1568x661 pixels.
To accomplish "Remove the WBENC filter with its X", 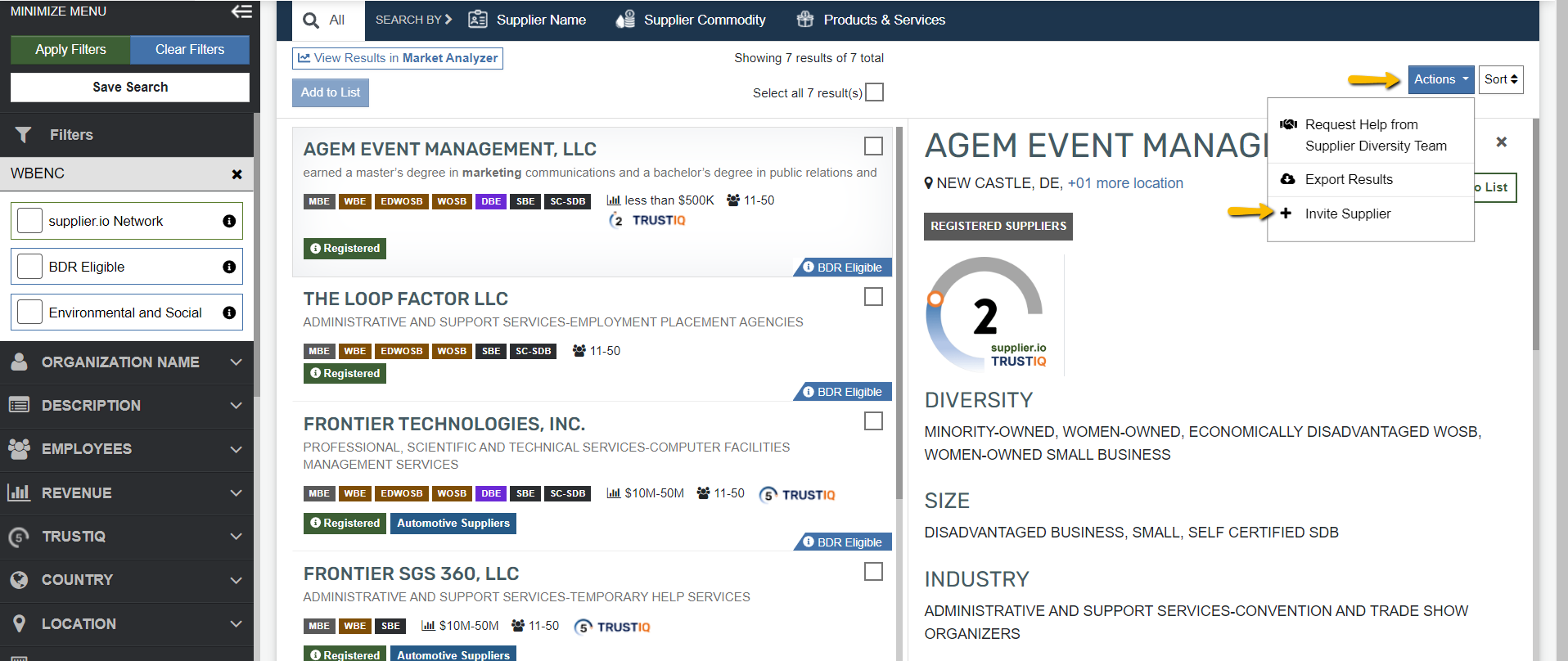I will 237,174.
